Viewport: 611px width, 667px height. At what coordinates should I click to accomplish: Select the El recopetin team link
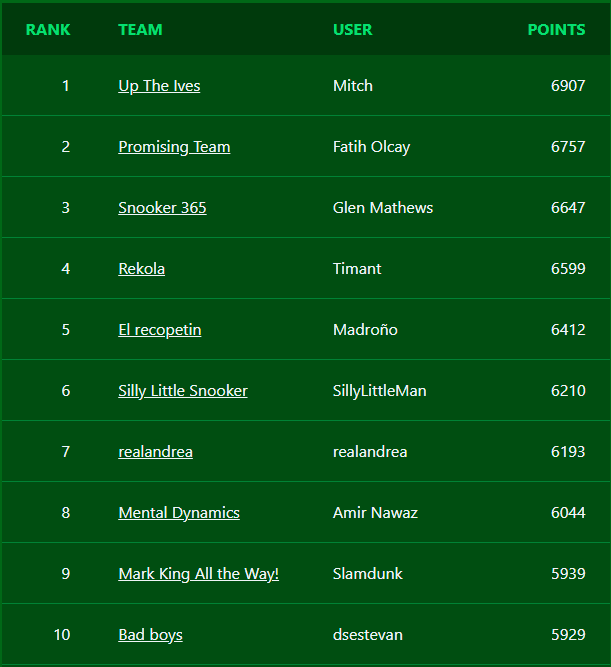pos(160,330)
